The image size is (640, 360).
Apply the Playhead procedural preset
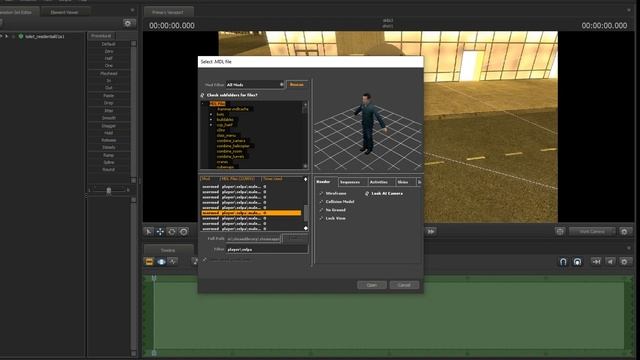pyautogui.click(x=109, y=73)
